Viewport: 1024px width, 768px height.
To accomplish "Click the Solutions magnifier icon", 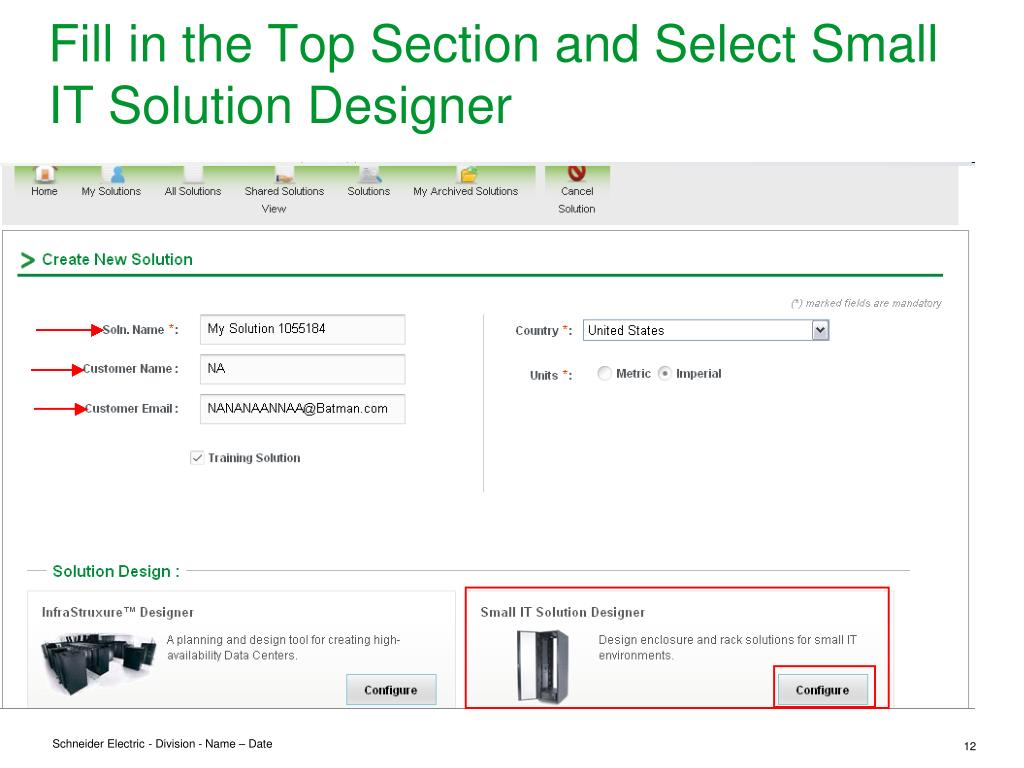I will coord(370,174).
